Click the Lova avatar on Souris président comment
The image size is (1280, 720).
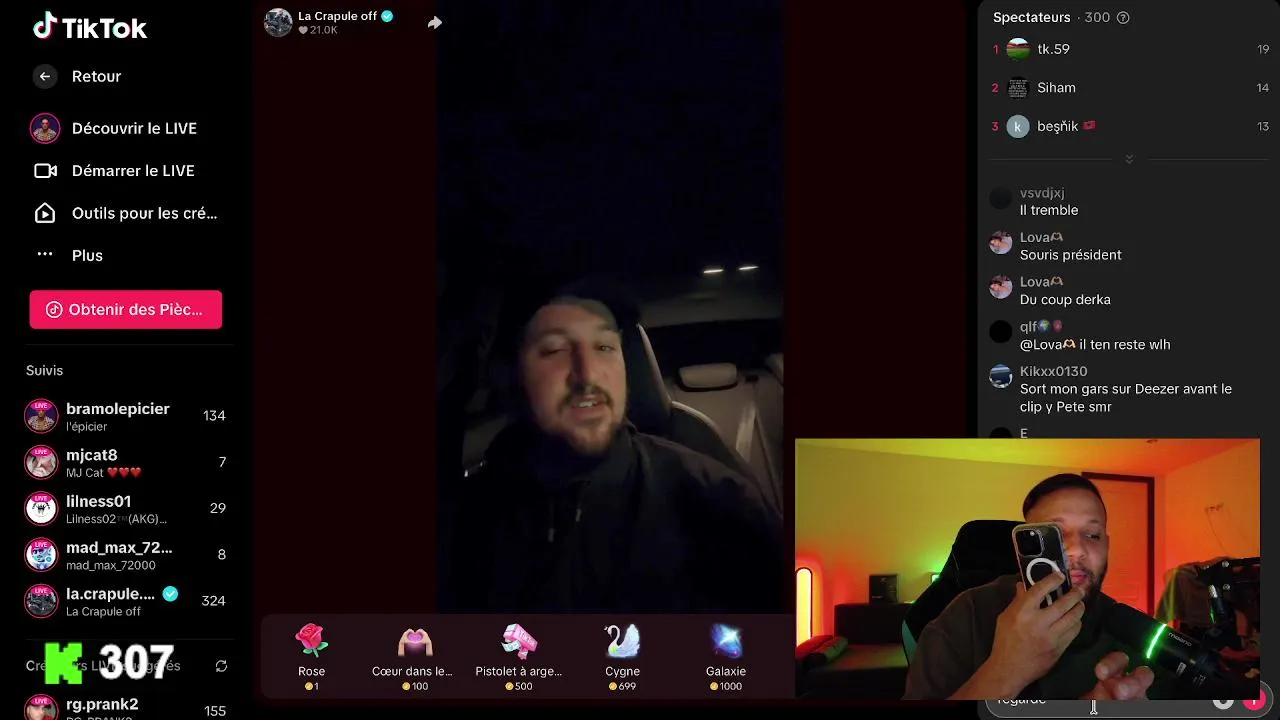1001,243
